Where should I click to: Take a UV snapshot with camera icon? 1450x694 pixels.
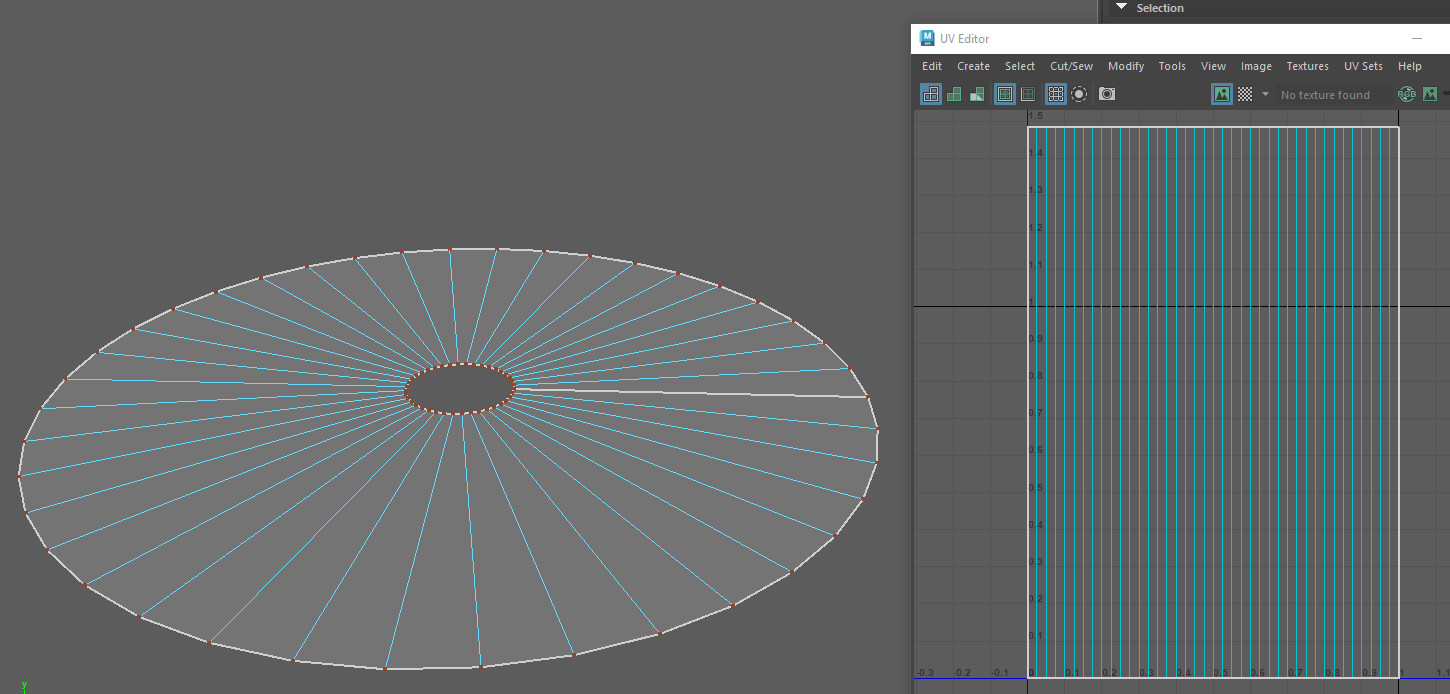[x=1107, y=94]
